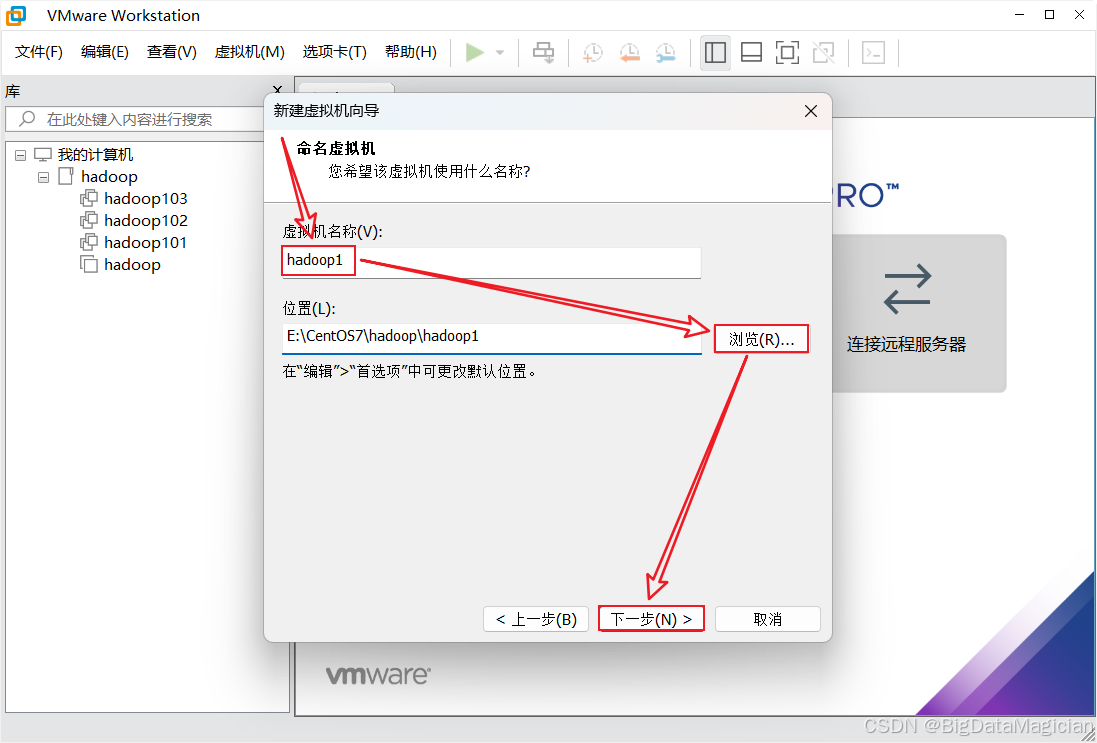
Task: Click the hadoop103 VM icon
Action: click(89, 199)
